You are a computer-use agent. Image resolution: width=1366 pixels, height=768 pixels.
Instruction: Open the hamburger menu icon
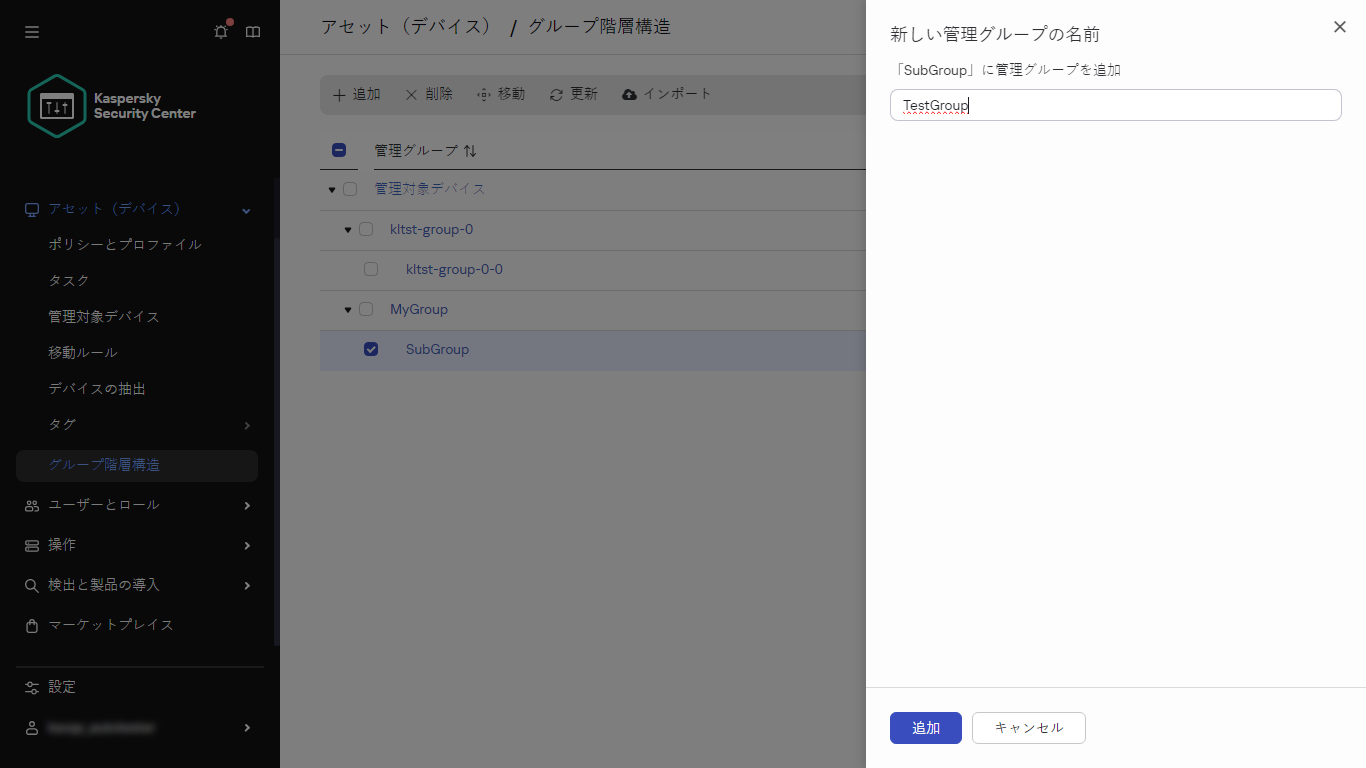[31, 31]
